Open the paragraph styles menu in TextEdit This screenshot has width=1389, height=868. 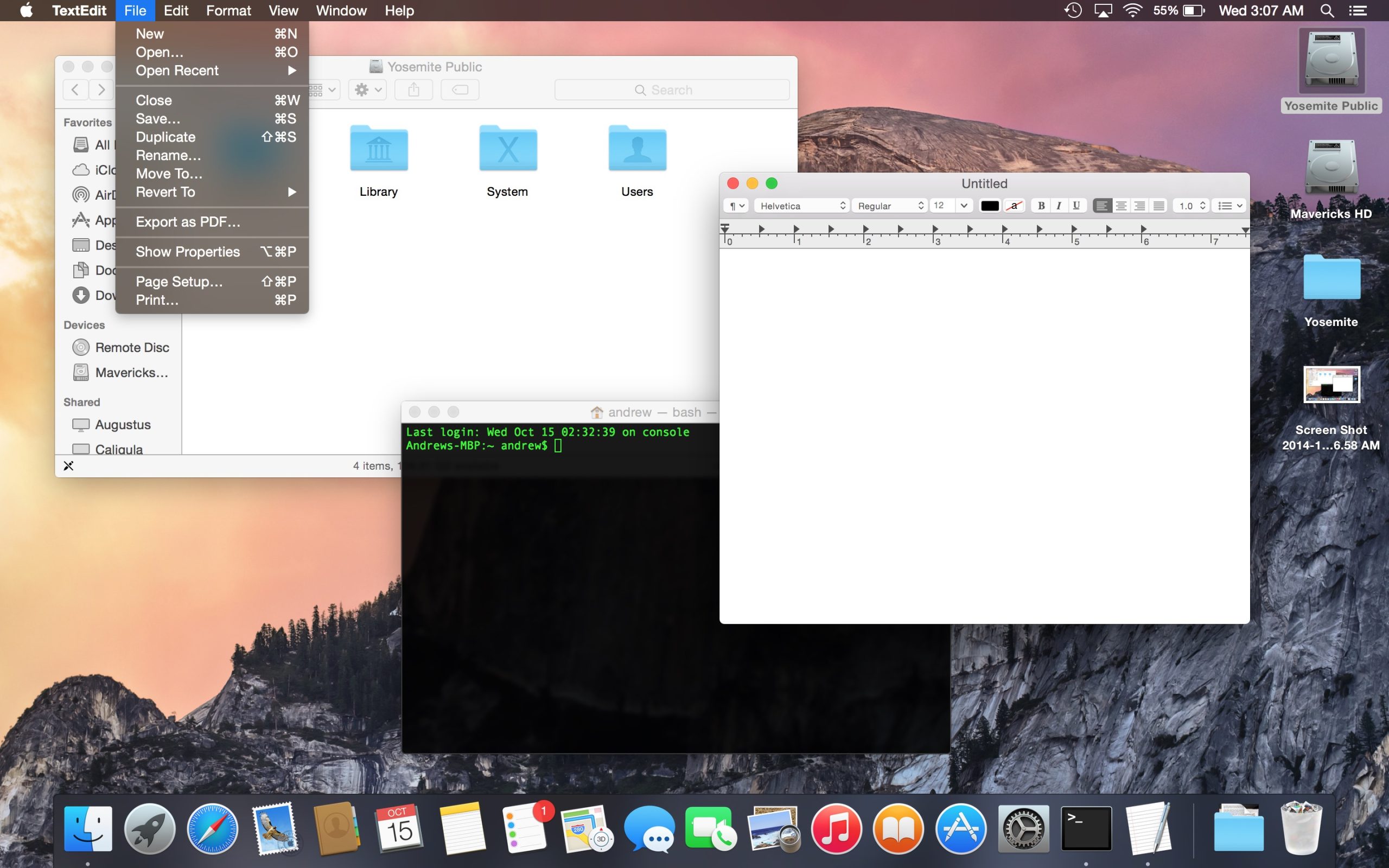(736, 206)
